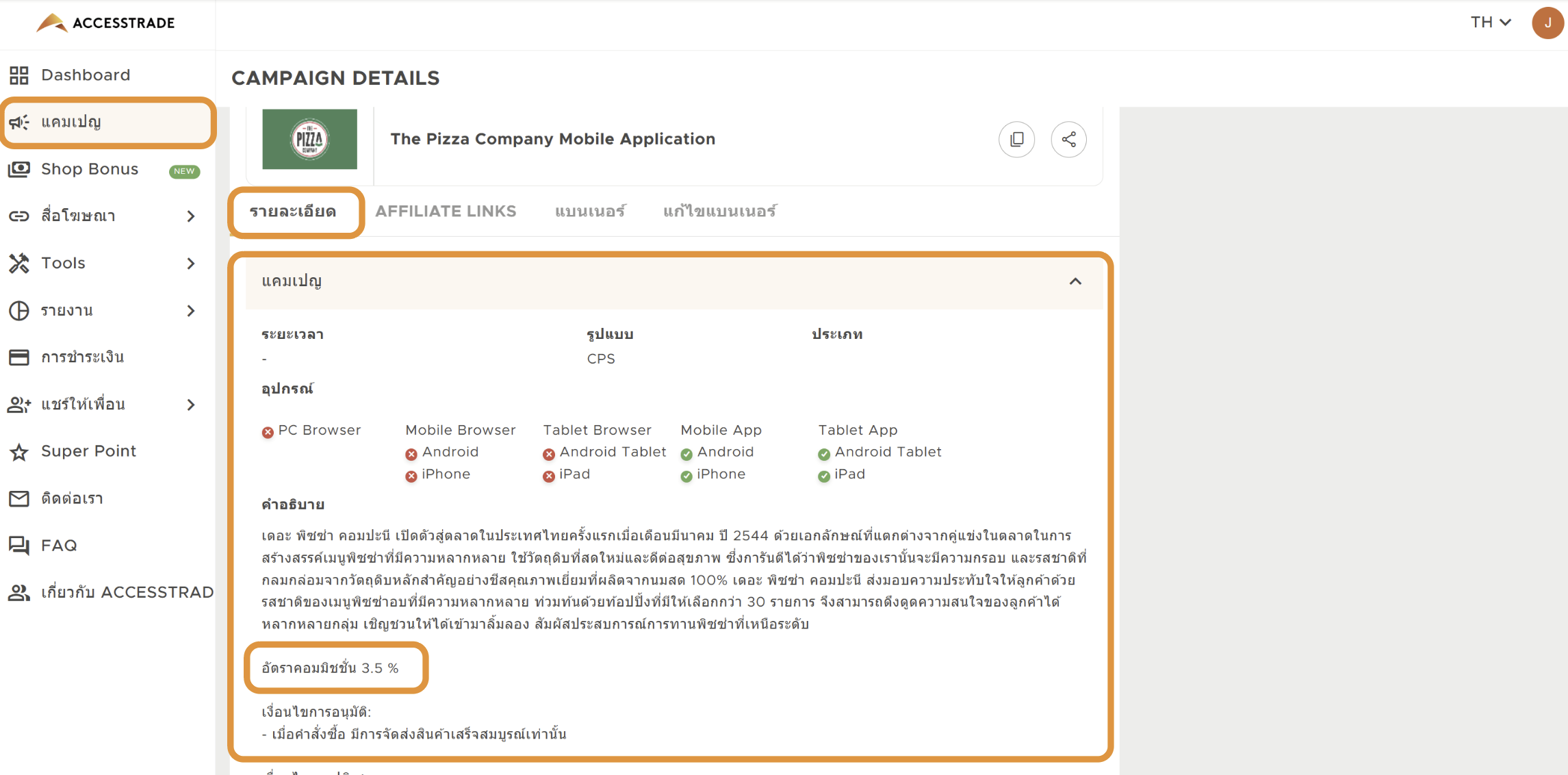Click the ระยะเวลา label
The image size is (1568, 775).
(x=292, y=335)
